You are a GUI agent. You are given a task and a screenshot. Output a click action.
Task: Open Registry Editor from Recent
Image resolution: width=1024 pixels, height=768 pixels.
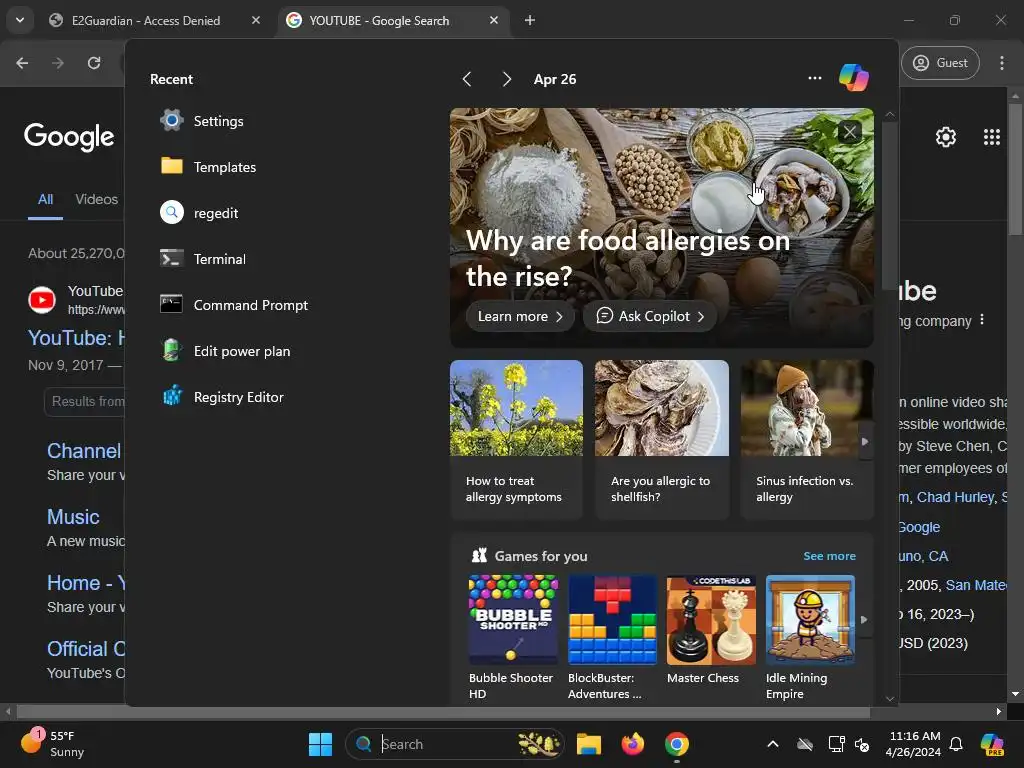tap(222, 397)
